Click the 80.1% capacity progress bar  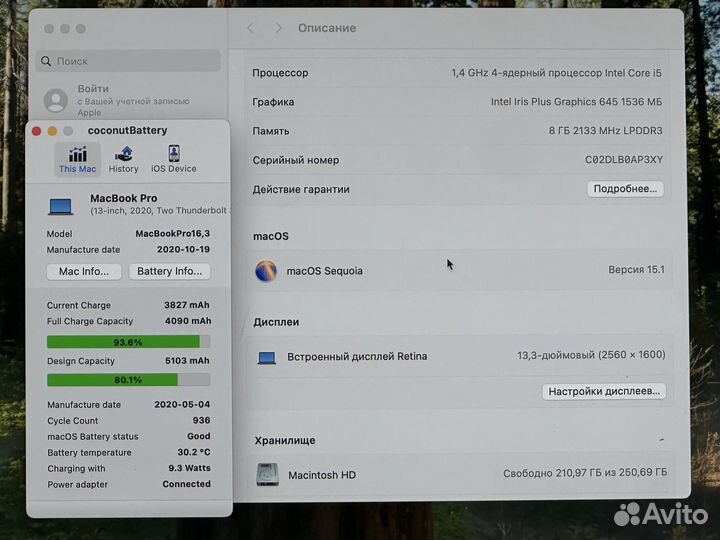click(128, 380)
